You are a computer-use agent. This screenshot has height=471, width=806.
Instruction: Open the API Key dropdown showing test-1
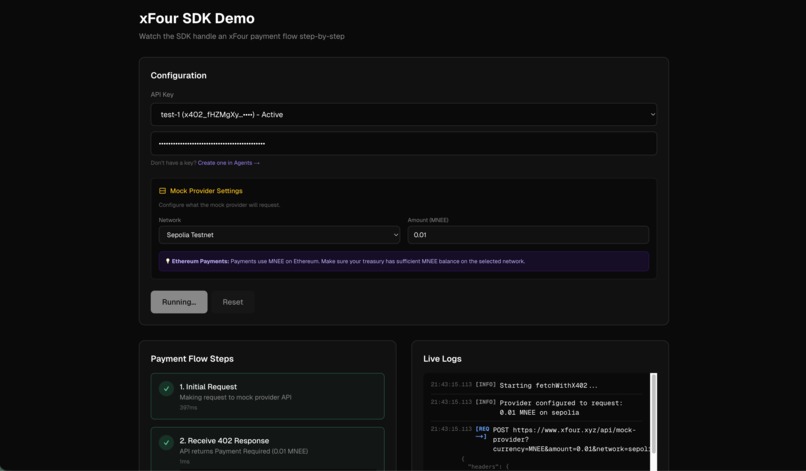[404, 114]
